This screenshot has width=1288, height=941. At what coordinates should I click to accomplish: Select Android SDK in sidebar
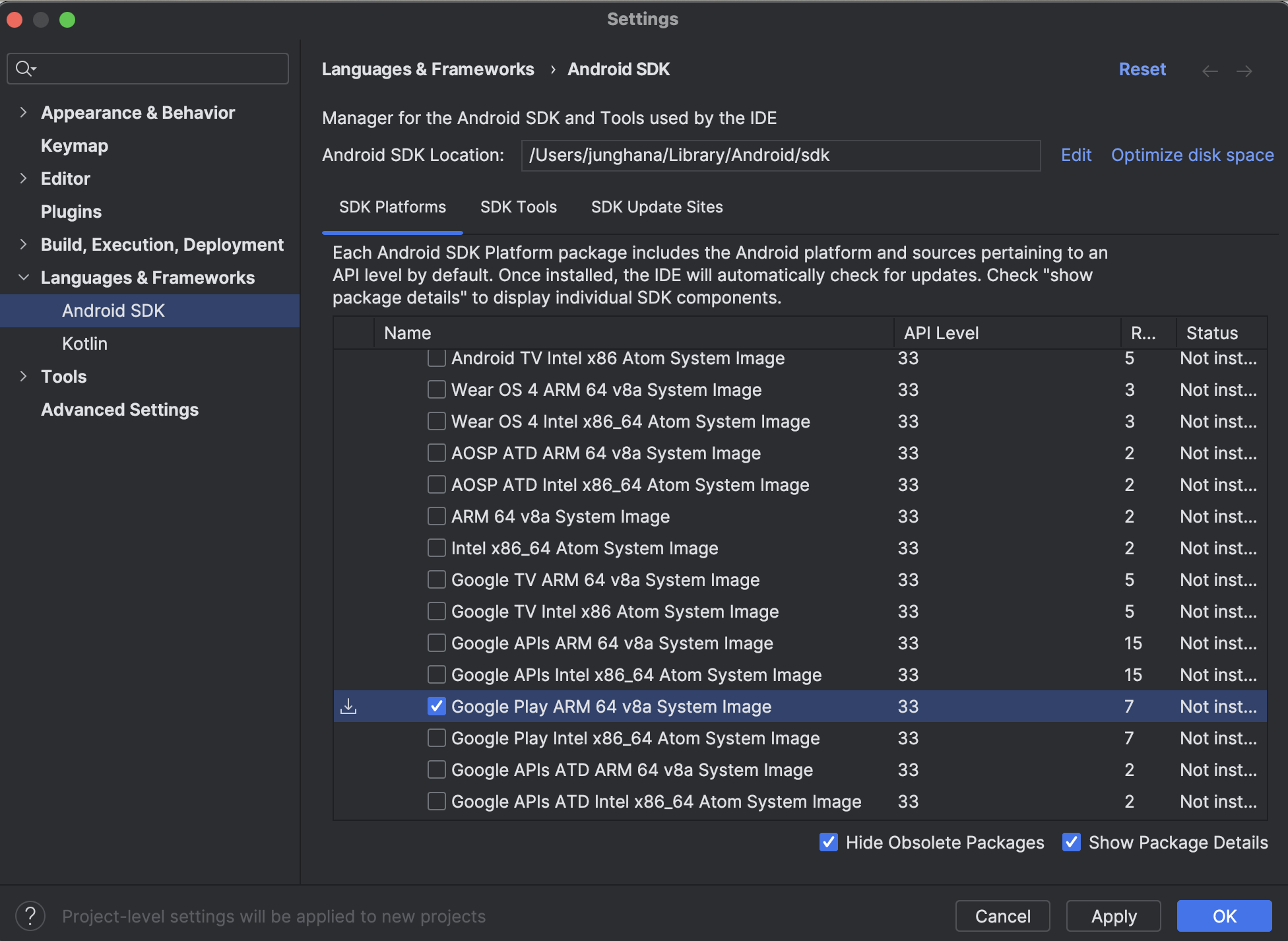coord(150,311)
